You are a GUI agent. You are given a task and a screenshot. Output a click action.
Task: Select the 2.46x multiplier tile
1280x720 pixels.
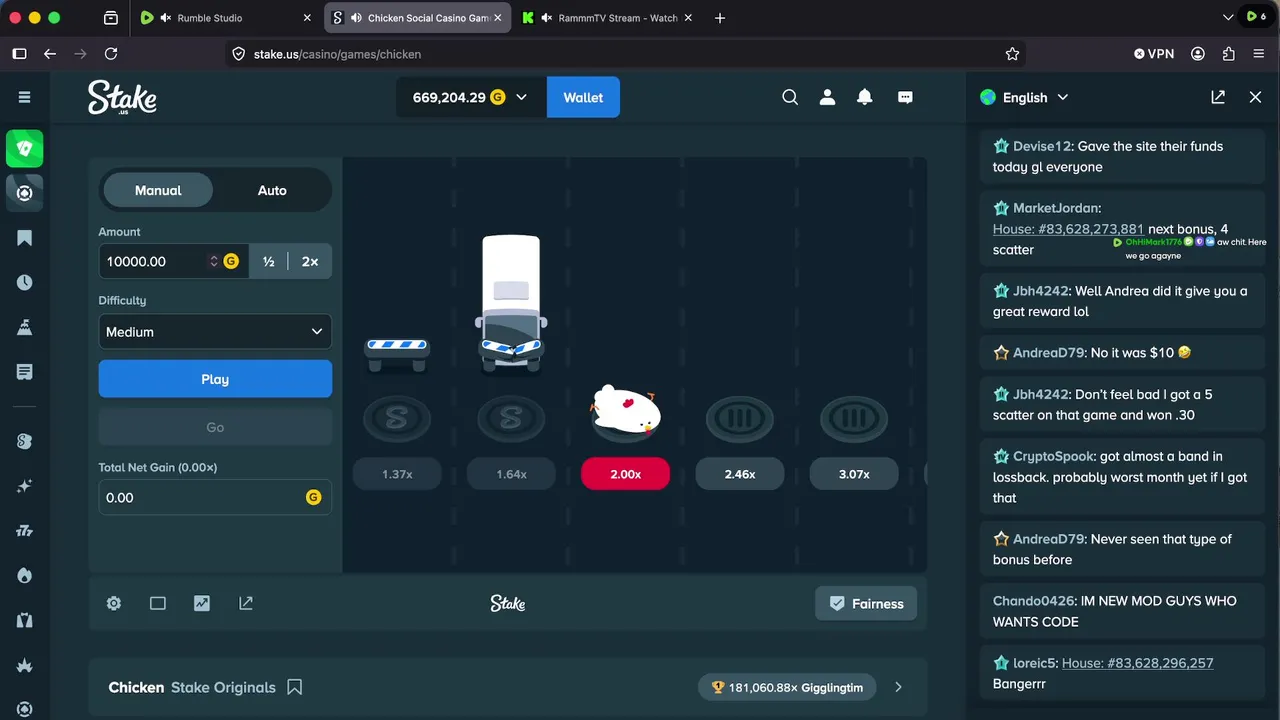[x=740, y=474]
